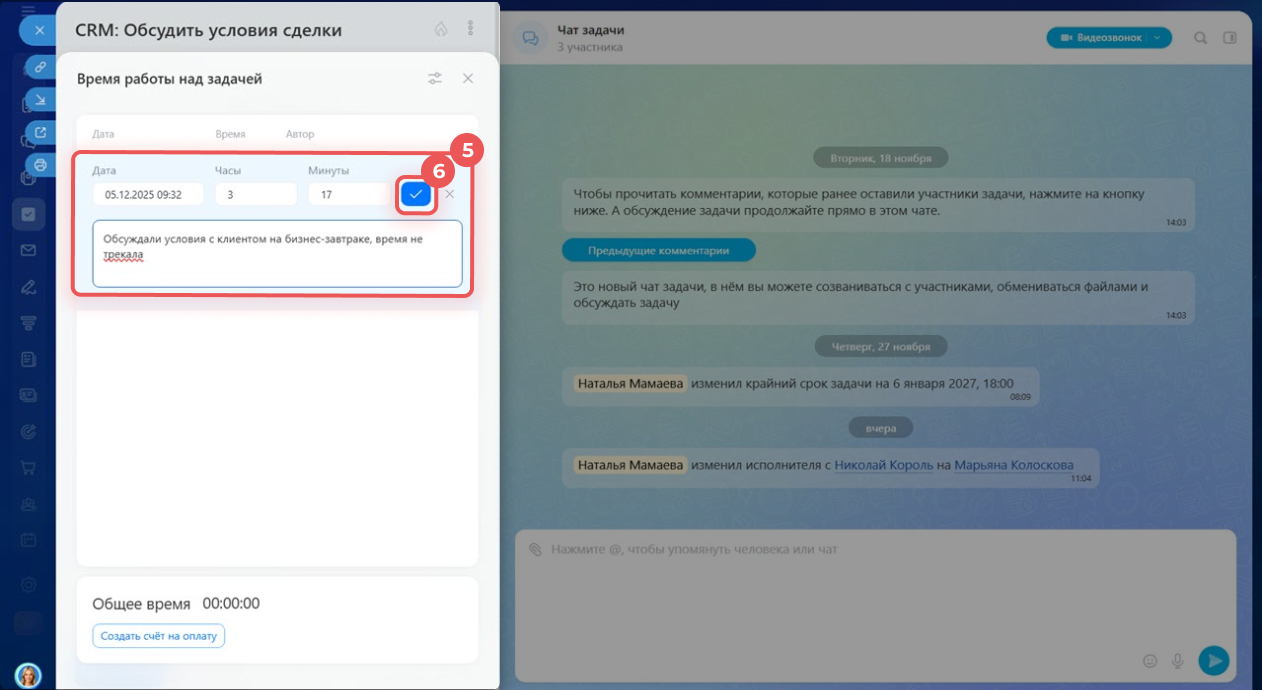Image resolution: width=1262 pixels, height=690 pixels.
Task: Cancel the time entry row with X
Action: 450,194
